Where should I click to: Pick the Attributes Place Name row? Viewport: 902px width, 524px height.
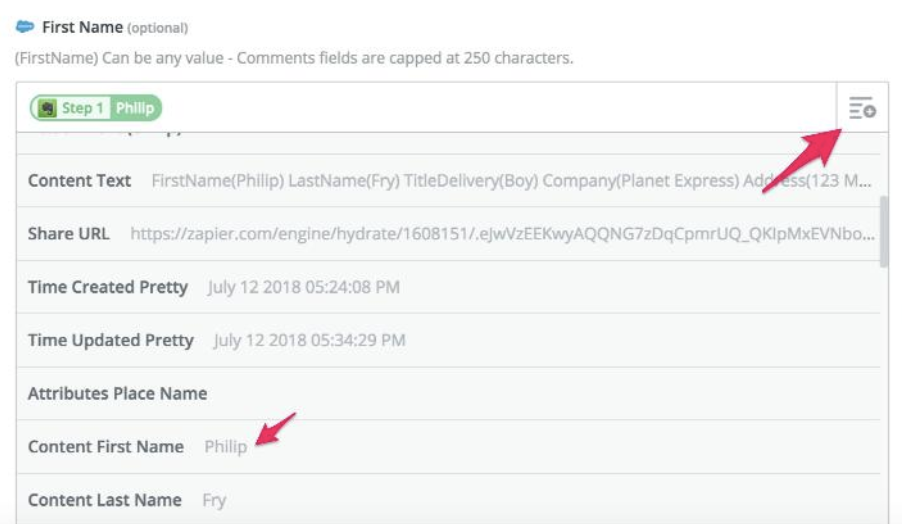449,393
